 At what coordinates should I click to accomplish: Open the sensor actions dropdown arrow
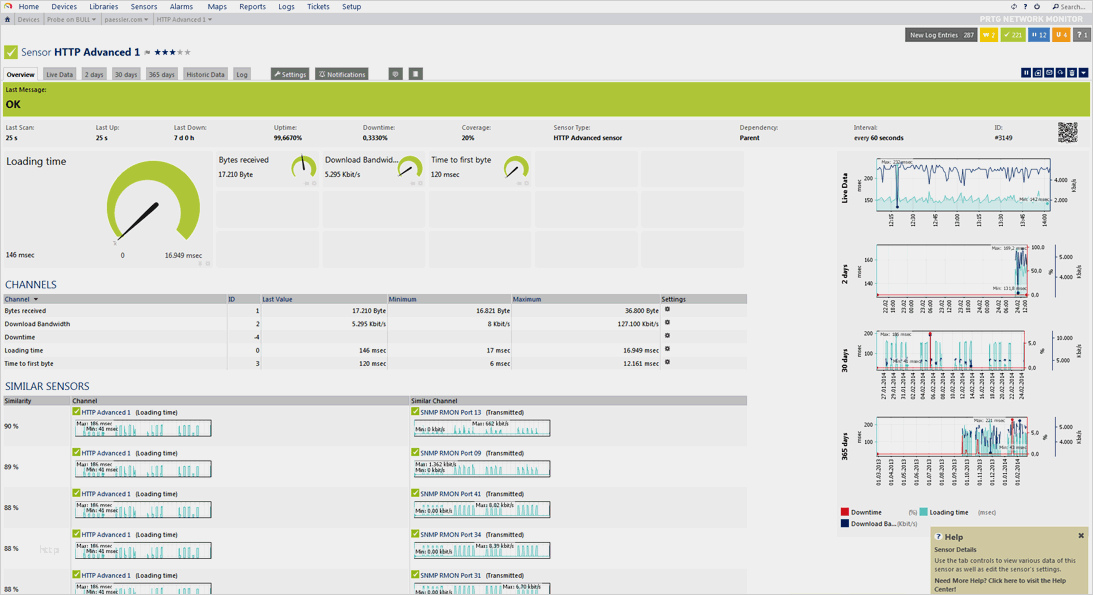1084,73
